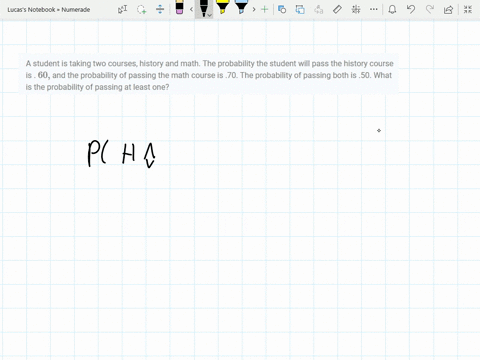Add a new pen with plus icon
Screen dimensions: 480x360
(x=264, y=9)
